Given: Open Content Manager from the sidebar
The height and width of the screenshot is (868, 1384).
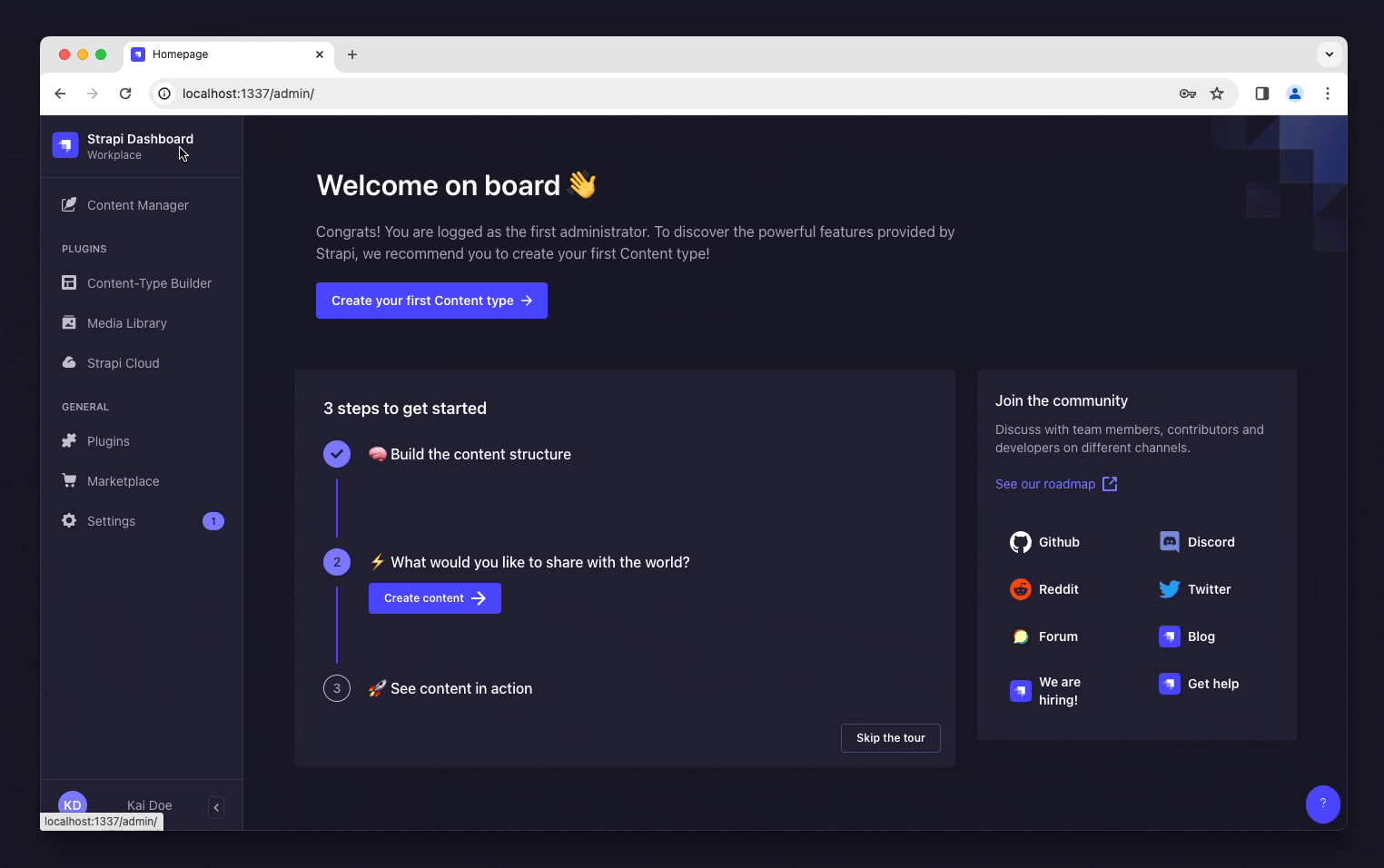Looking at the screenshot, I should pos(137,205).
